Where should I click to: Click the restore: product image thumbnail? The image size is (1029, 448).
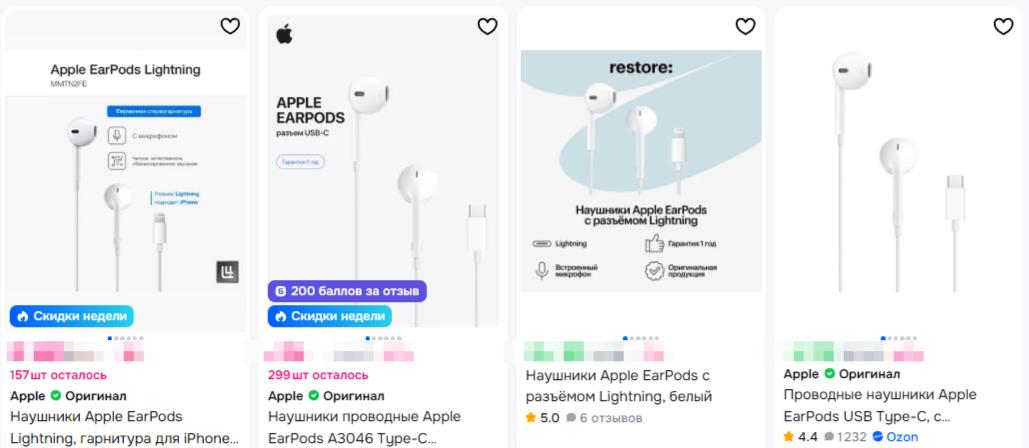click(x=641, y=171)
